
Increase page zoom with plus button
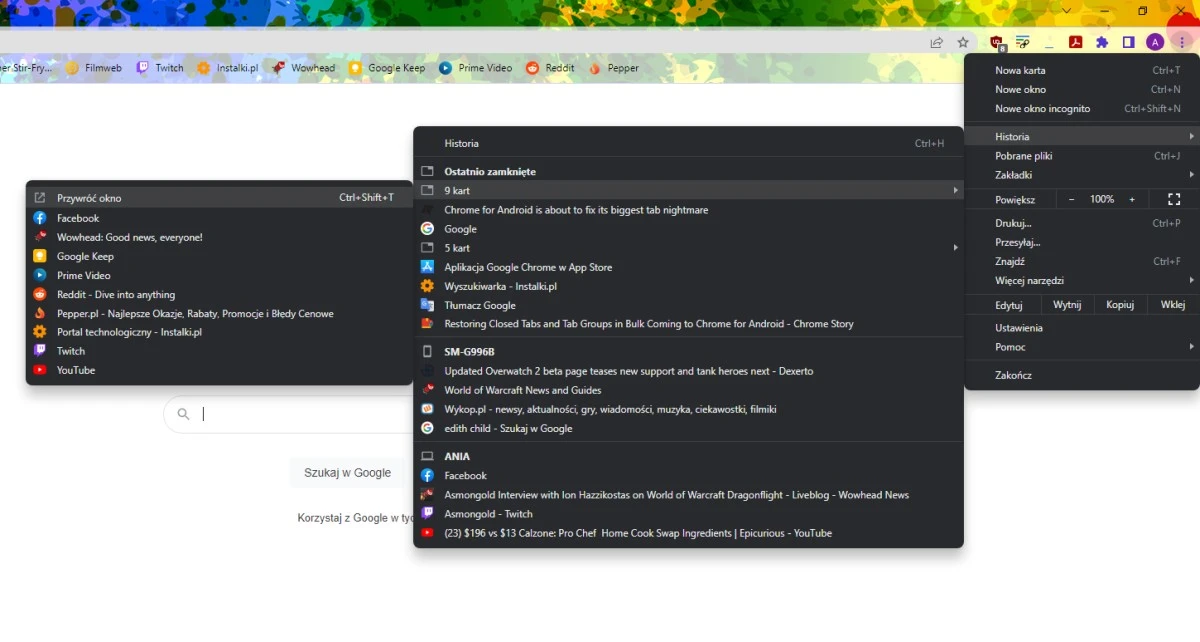tap(1132, 200)
